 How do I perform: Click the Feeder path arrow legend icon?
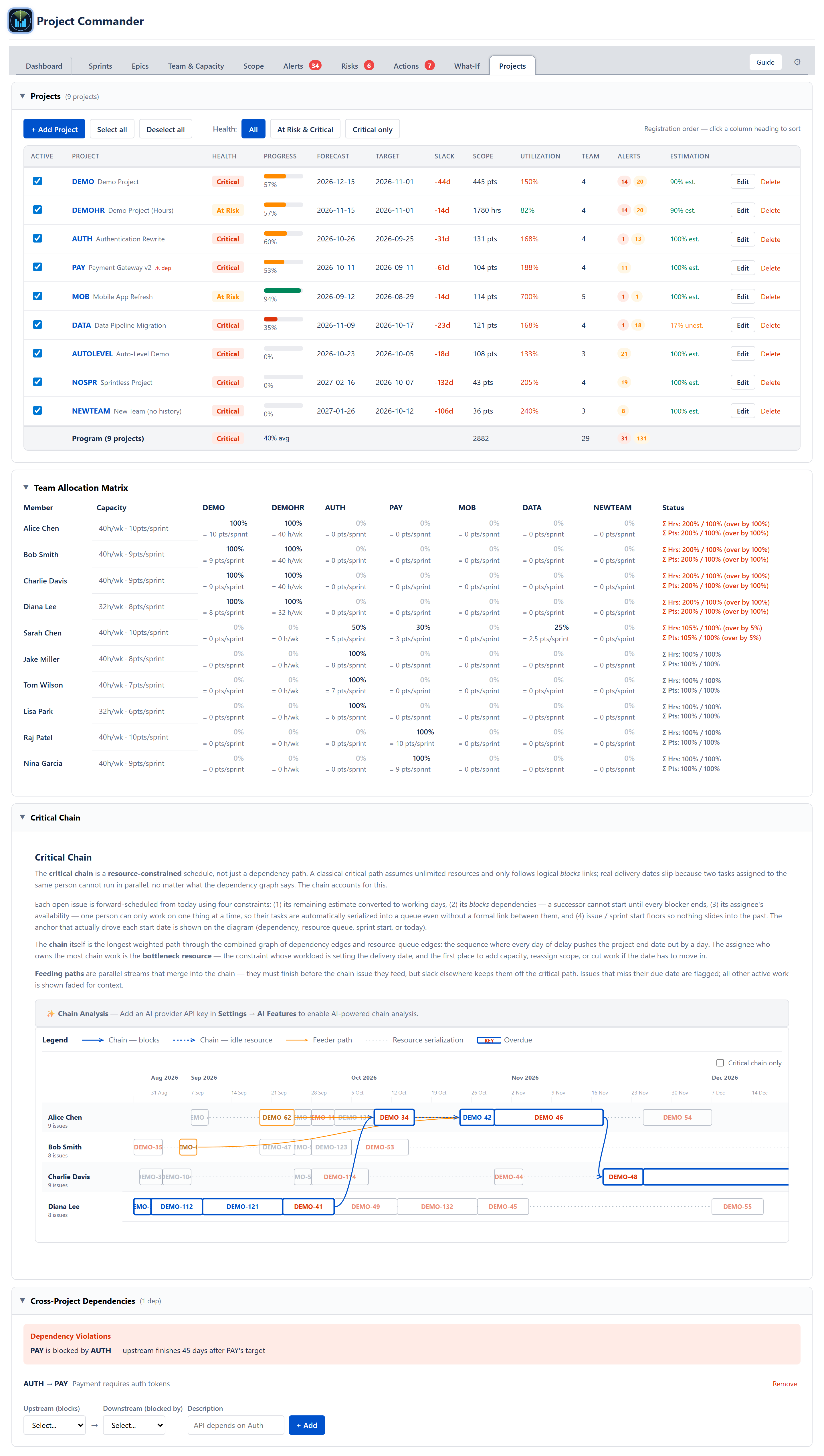click(297, 1040)
